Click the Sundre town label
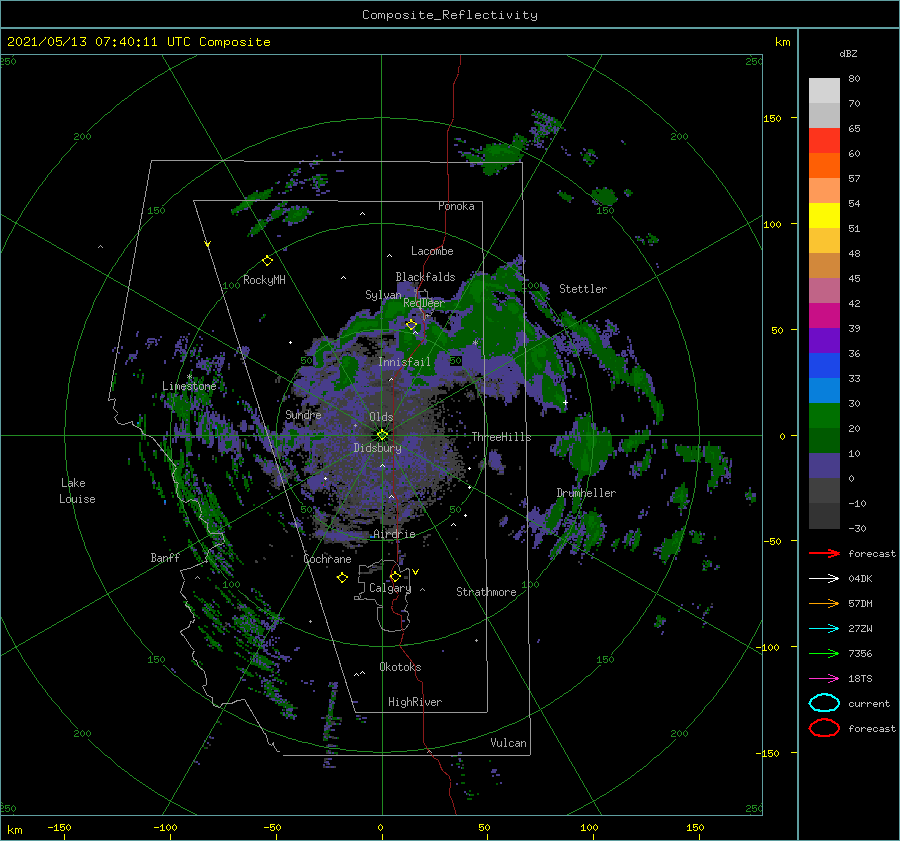Viewport: 900px width, 841px height. 303,414
